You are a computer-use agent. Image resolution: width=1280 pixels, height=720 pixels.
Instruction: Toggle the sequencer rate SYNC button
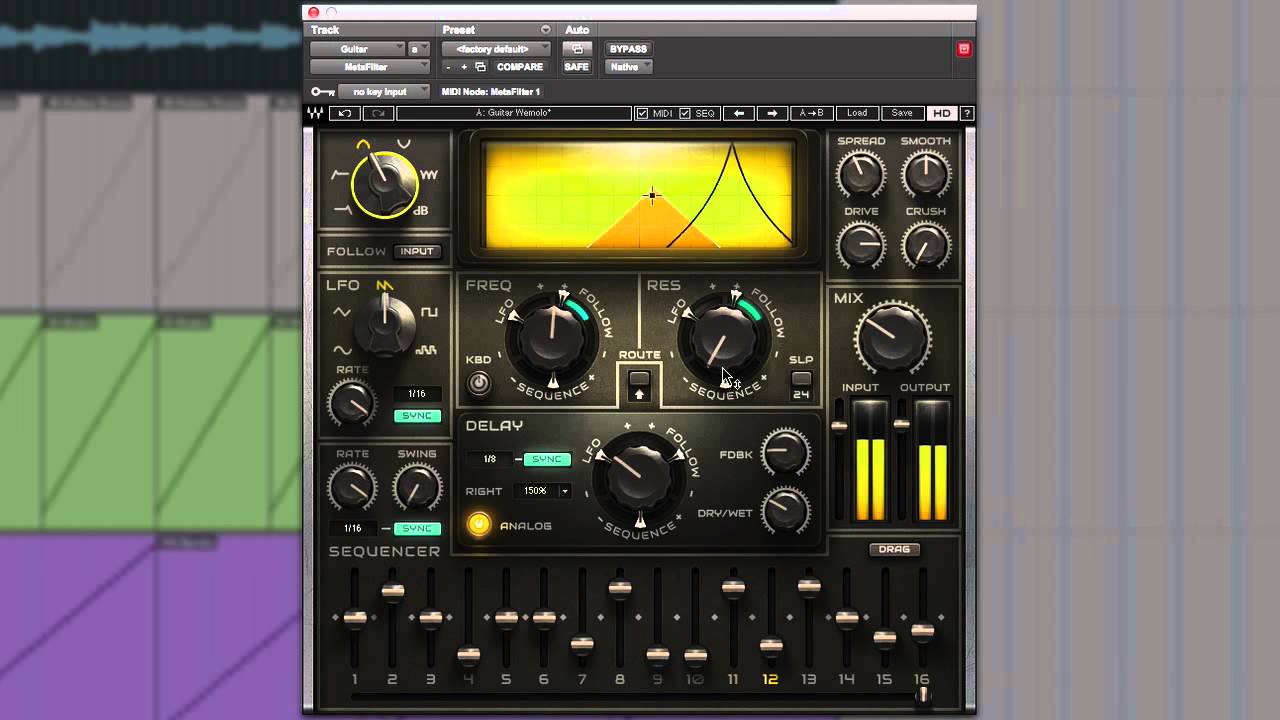click(417, 528)
